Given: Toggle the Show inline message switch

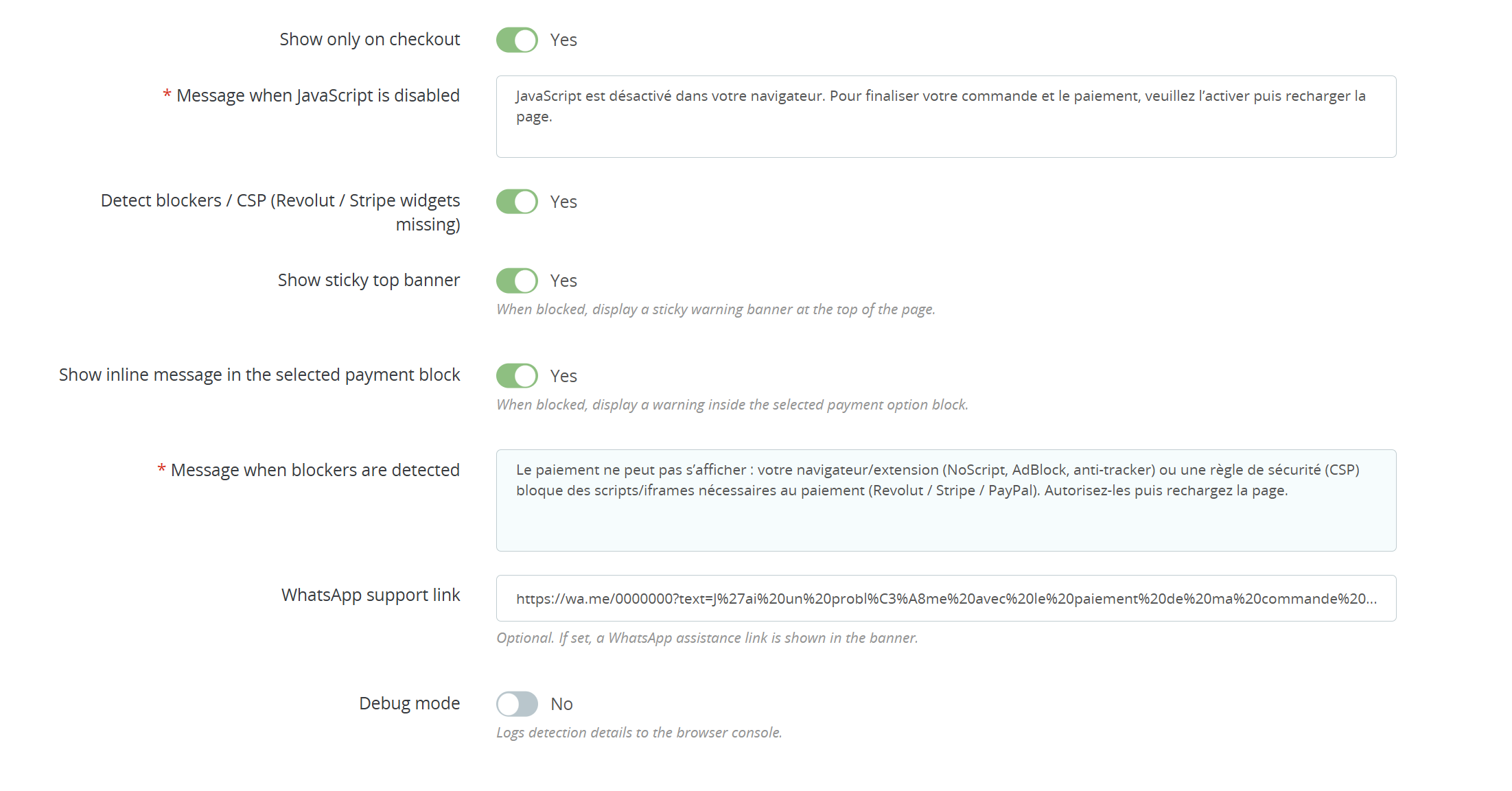Looking at the screenshot, I should 517,376.
